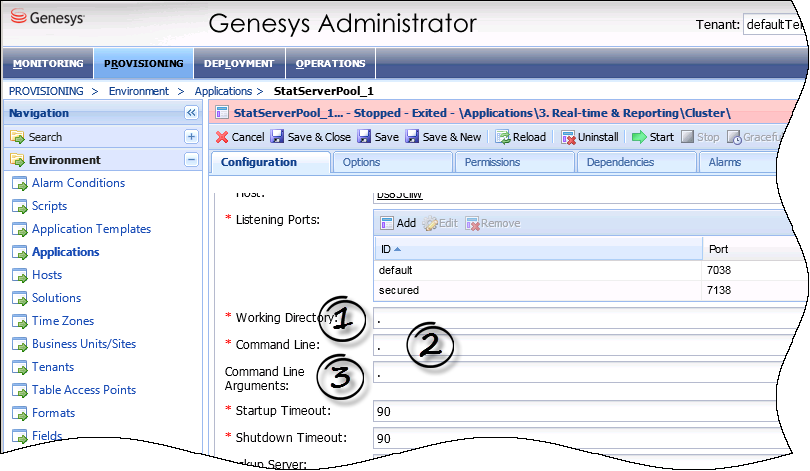
Task: Select the secured port row
Action: pos(540,290)
